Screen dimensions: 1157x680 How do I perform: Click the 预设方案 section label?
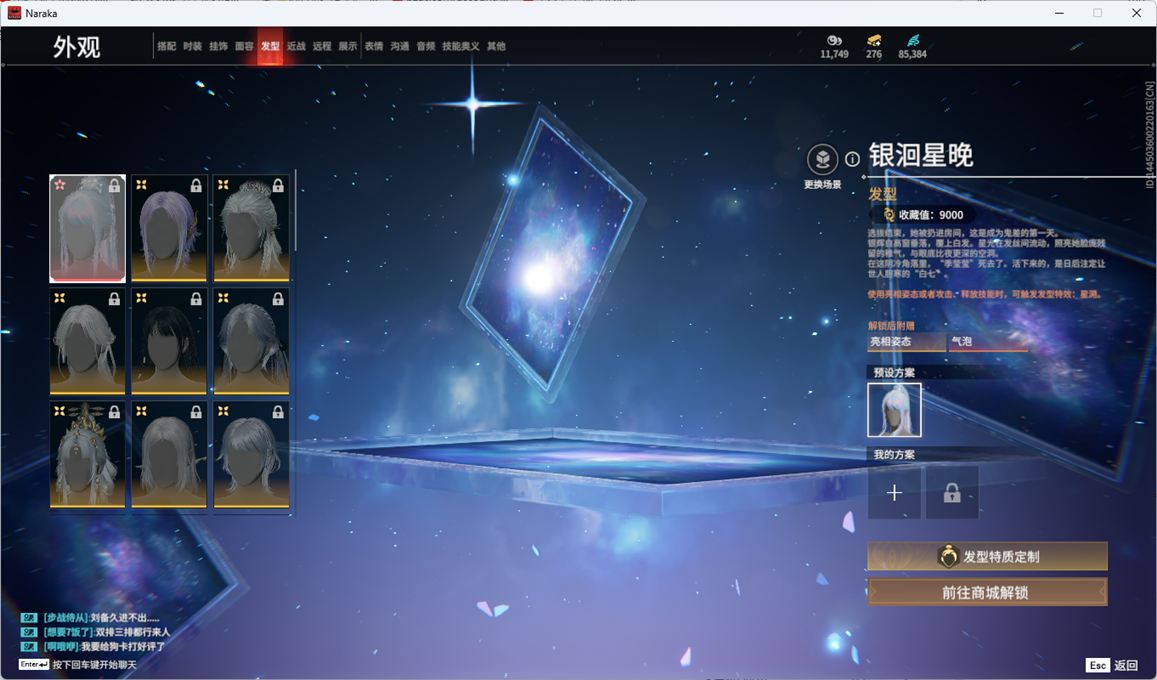894,372
